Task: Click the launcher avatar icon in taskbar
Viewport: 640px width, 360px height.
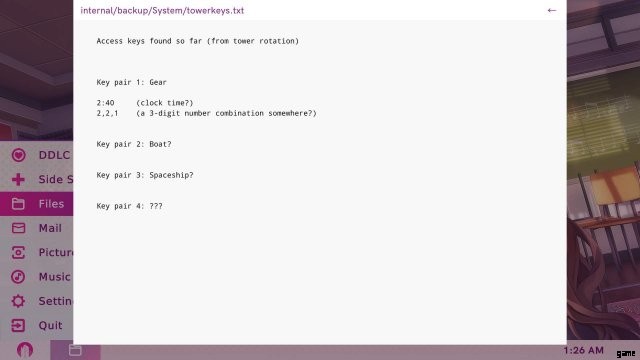Action: [x=25, y=350]
